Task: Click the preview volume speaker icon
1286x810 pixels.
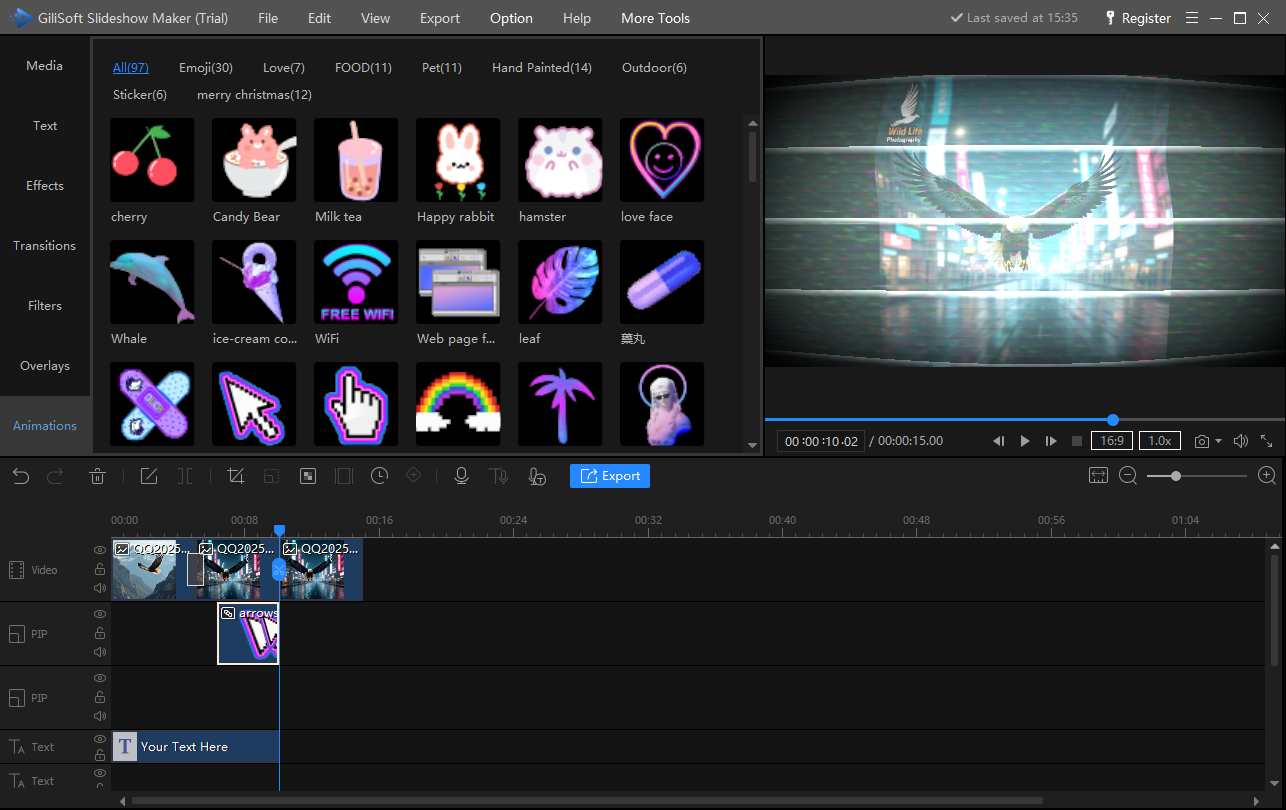Action: click(1241, 441)
